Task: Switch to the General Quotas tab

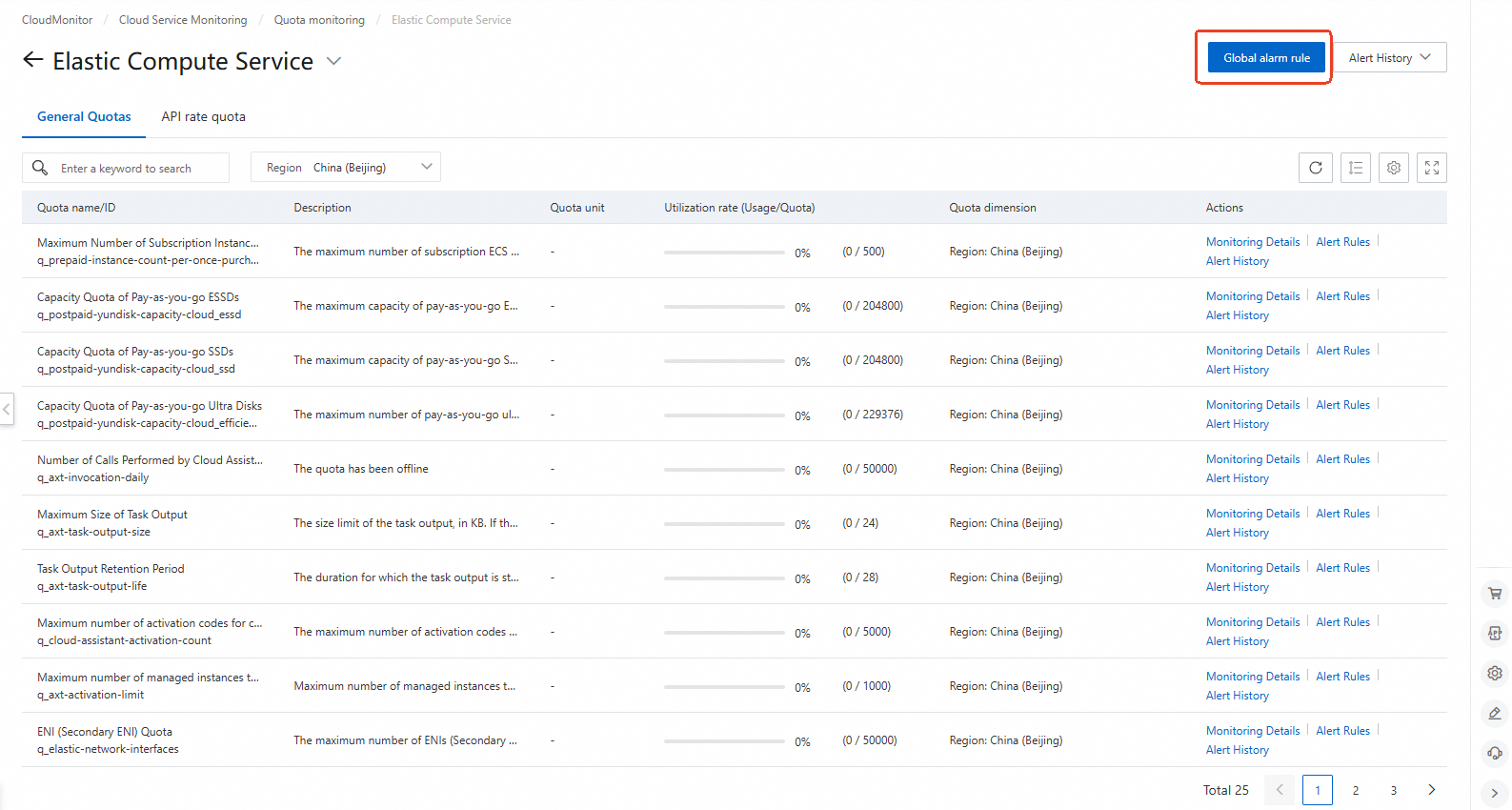Action: [x=84, y=116]
